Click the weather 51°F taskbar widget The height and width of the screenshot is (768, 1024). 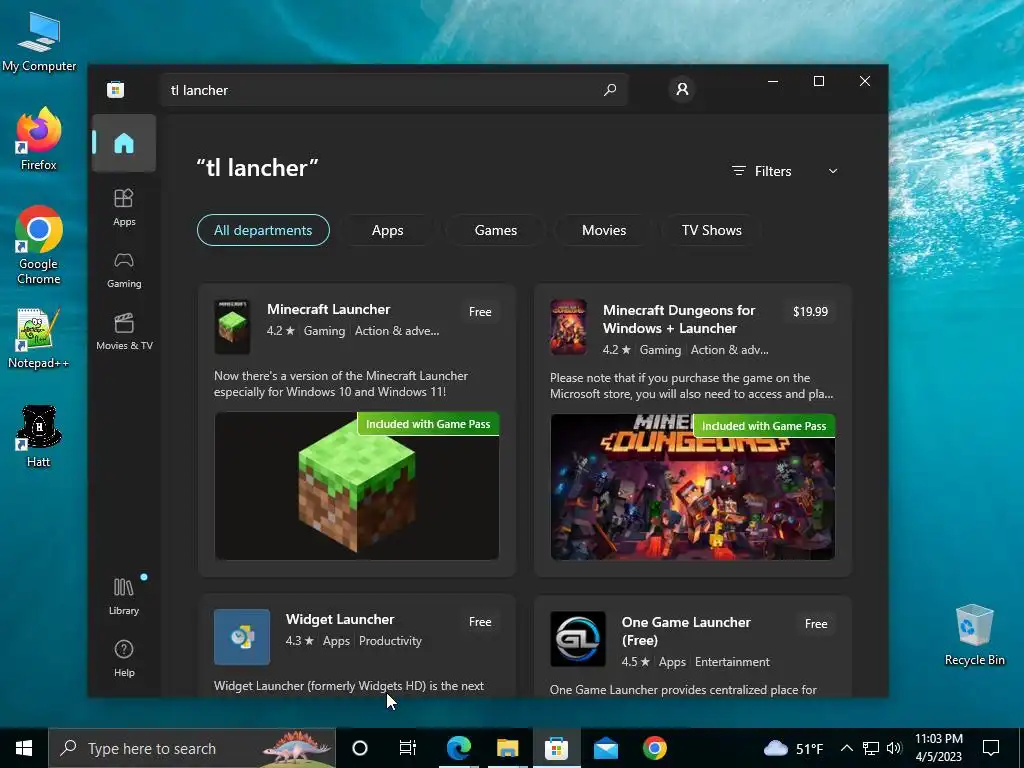793,748
